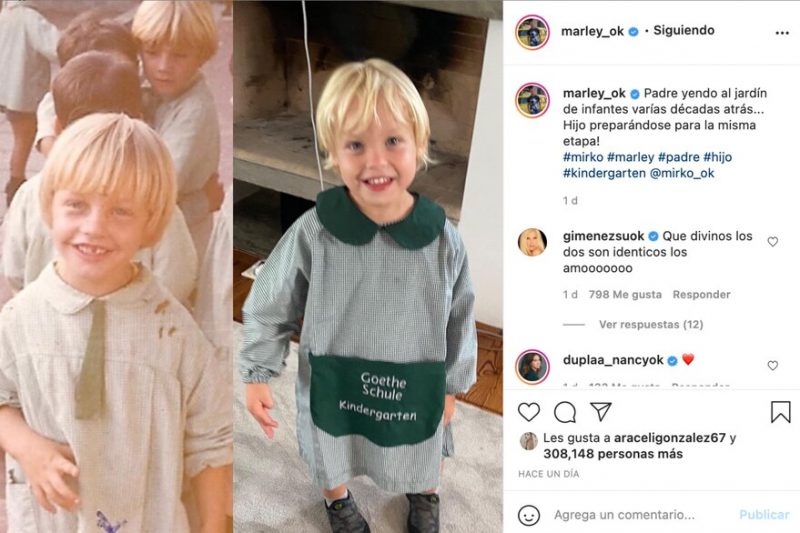Click Responder under gimenezsuok's comment

[x=702, y=294]
